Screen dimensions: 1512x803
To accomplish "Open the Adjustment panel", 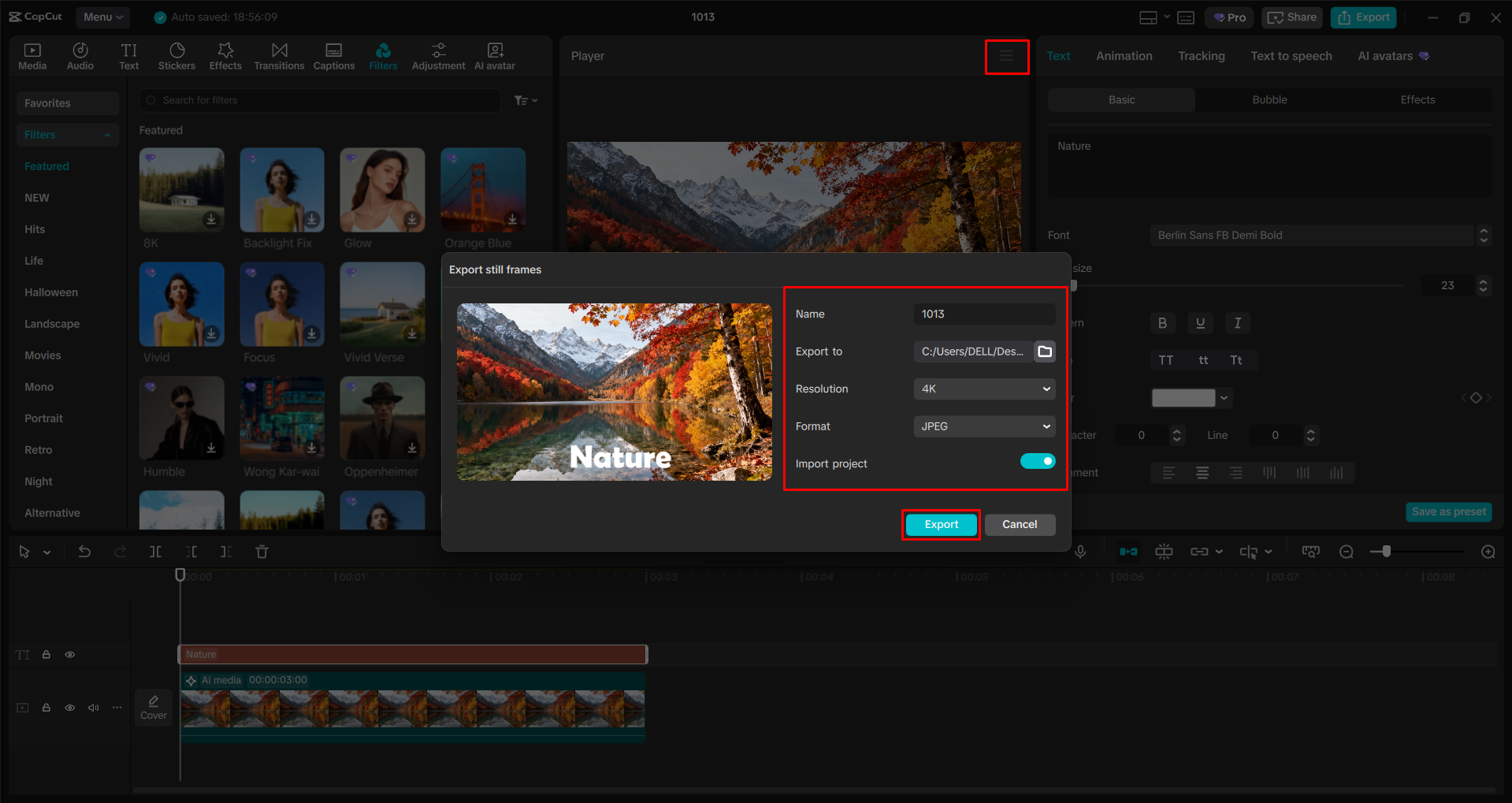I will (438, 55).
